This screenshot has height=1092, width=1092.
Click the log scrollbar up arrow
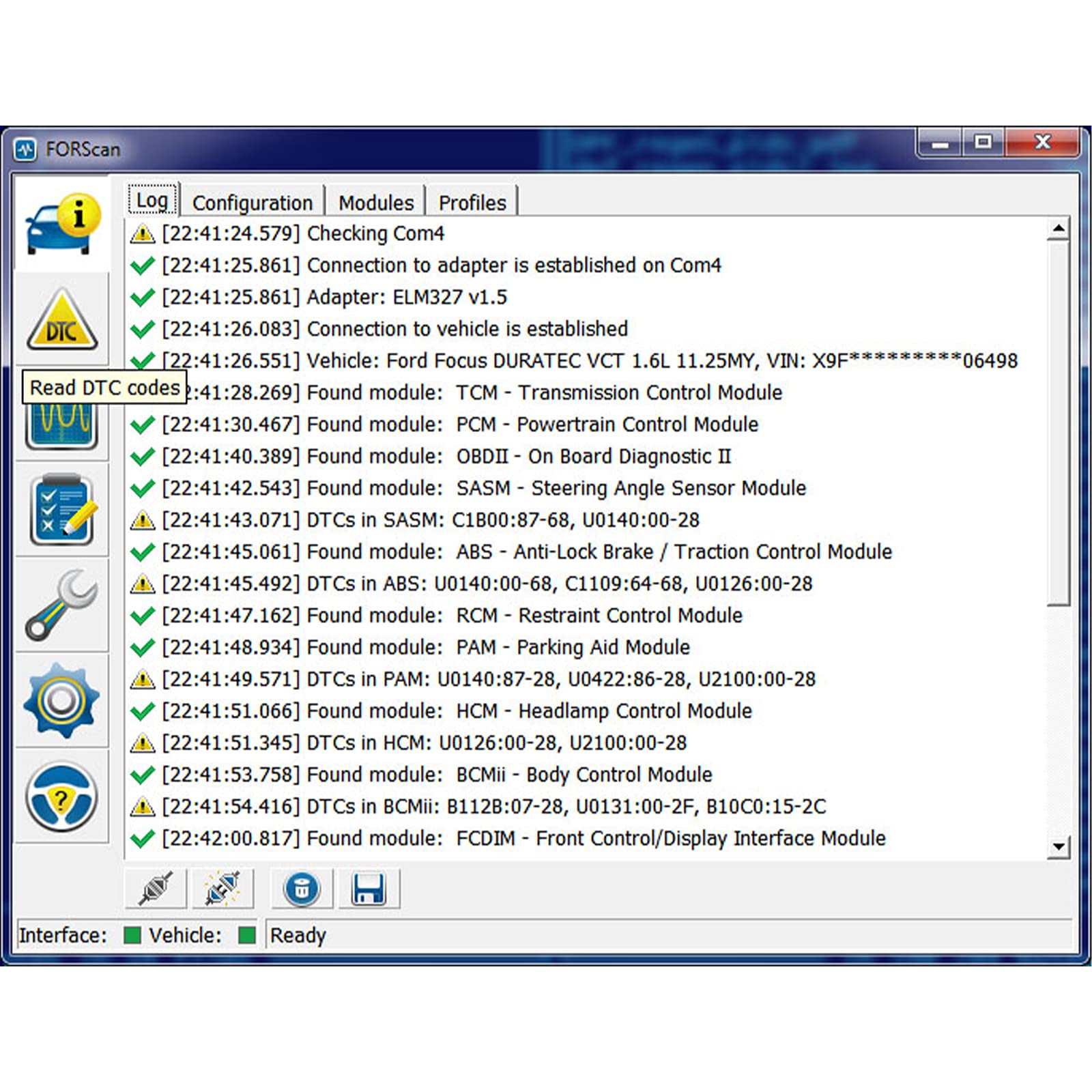click(x=1059, y=229)
